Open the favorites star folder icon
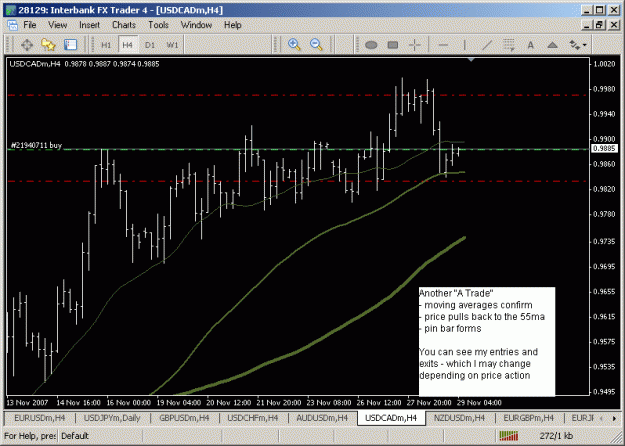This screenshot has width=625, height=446. click(48, 45)
